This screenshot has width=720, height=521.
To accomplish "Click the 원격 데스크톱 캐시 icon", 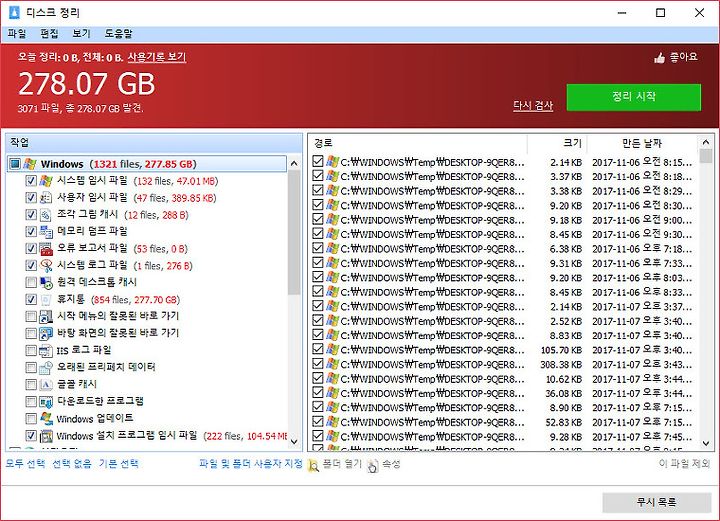I will [46, 282].
